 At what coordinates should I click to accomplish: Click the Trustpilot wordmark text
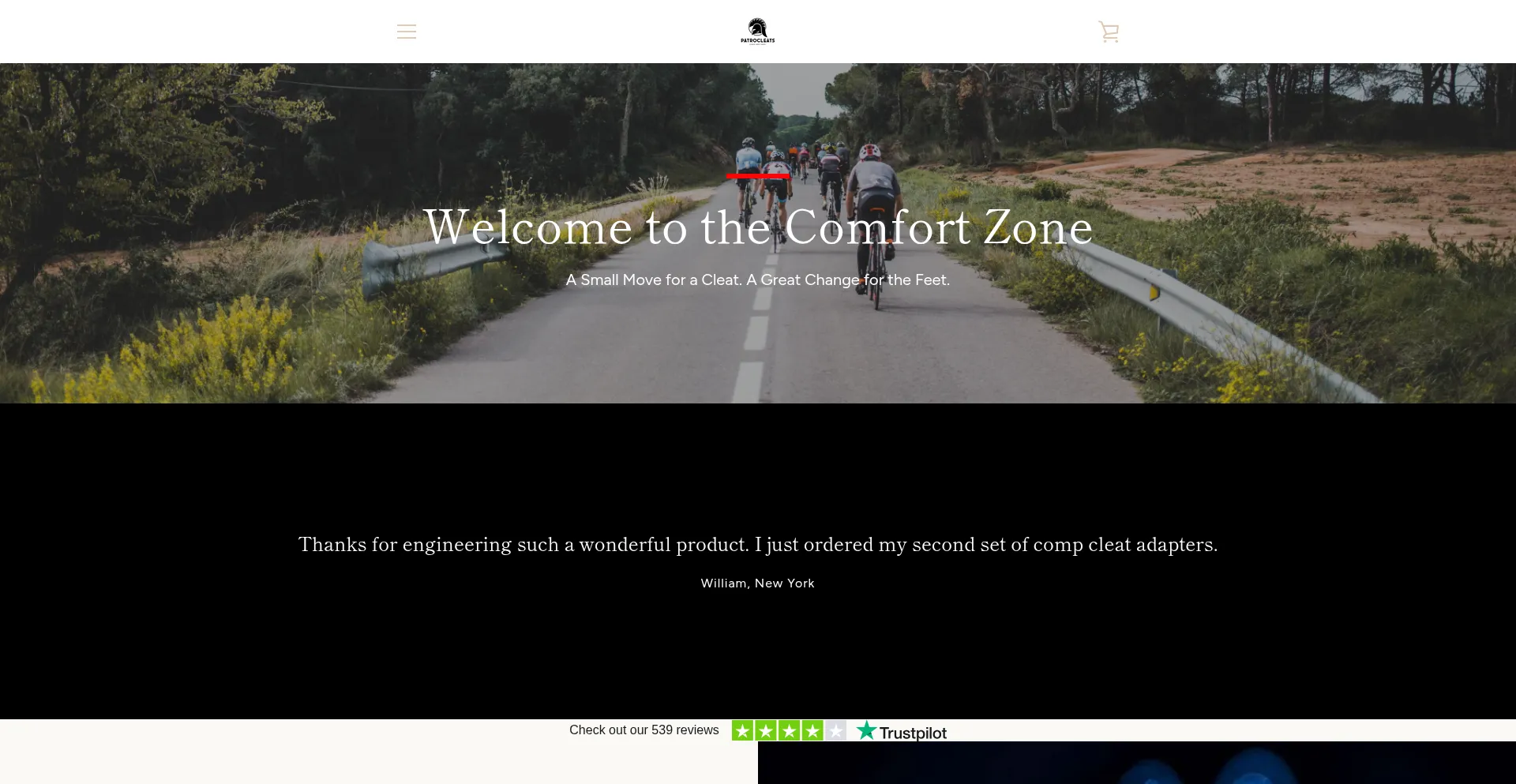coord(913,733)
